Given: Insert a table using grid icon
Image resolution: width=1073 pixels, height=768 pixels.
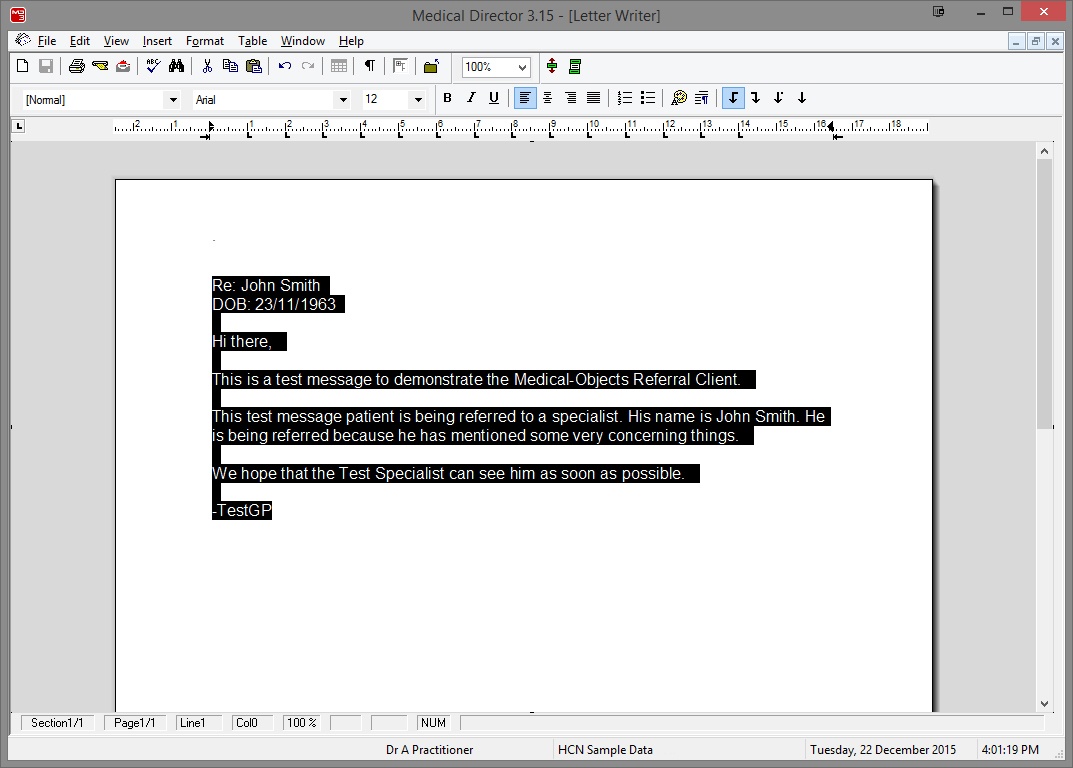Looking at the screenshot, I should 339,66.
